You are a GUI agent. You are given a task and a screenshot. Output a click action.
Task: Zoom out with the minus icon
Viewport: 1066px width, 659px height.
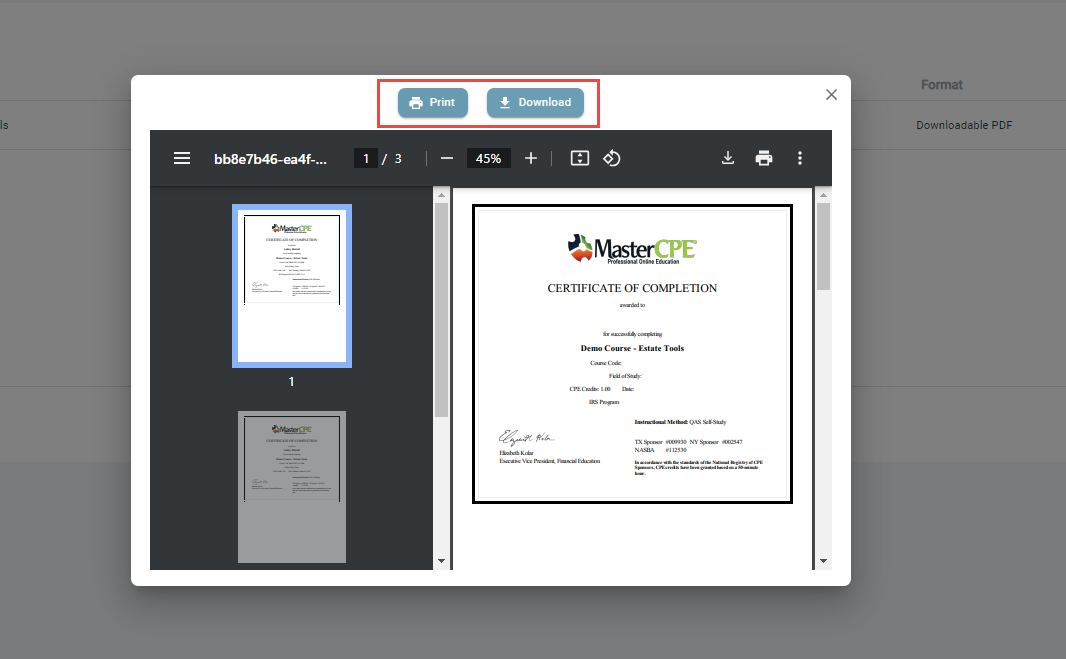[x=447, y=158]
